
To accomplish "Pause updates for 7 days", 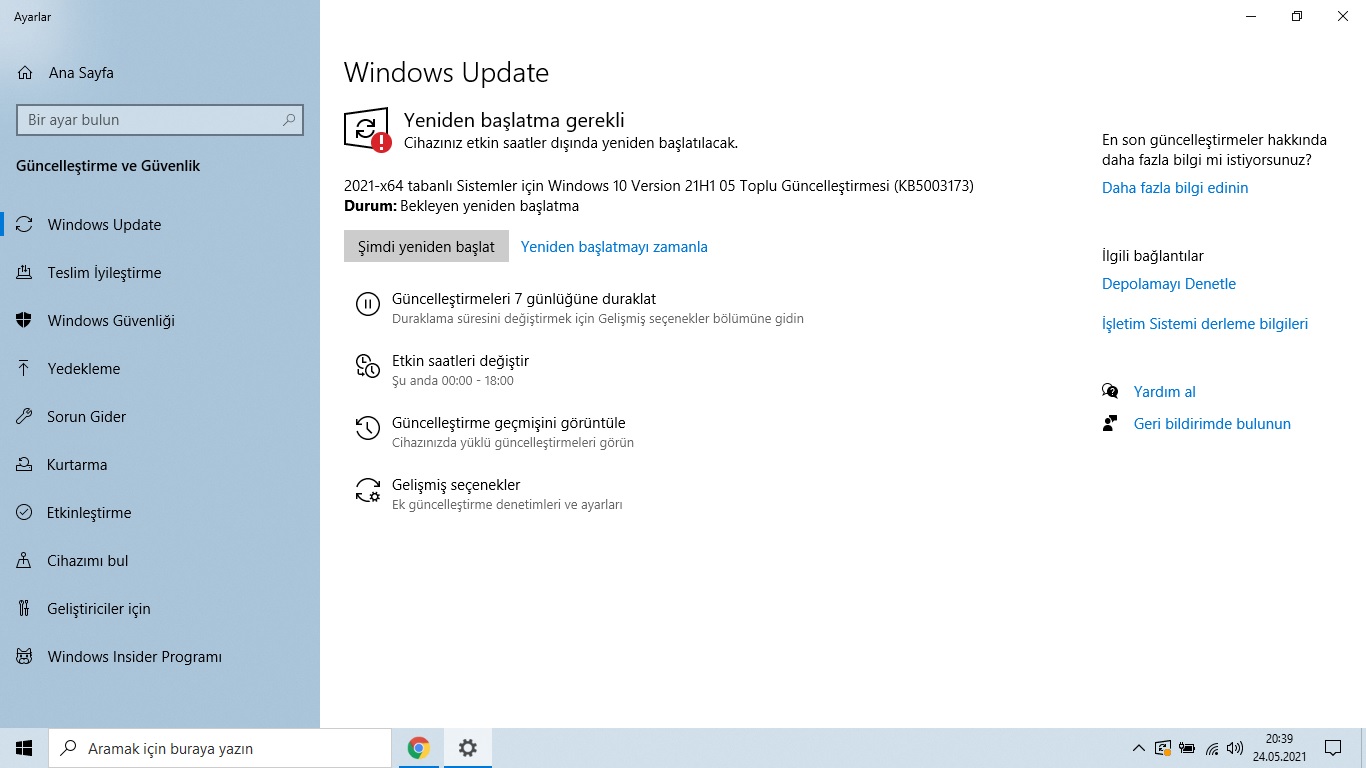I will click(x=524, y=299).
